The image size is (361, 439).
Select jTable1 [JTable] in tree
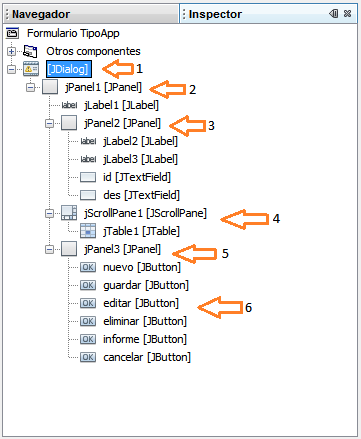(x=141, y=231)
